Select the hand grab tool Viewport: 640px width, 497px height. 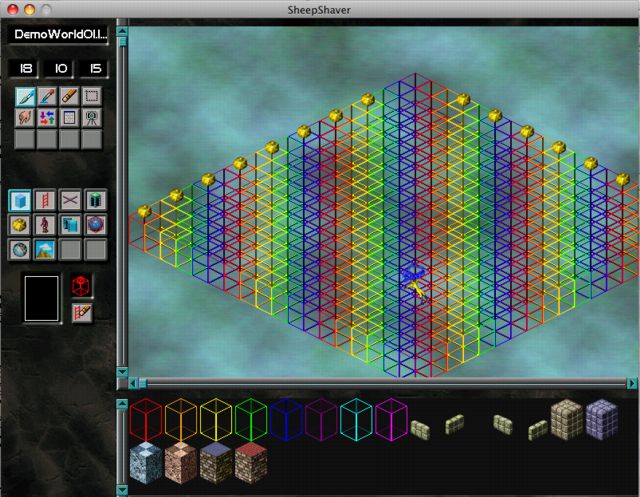point(25,118)
